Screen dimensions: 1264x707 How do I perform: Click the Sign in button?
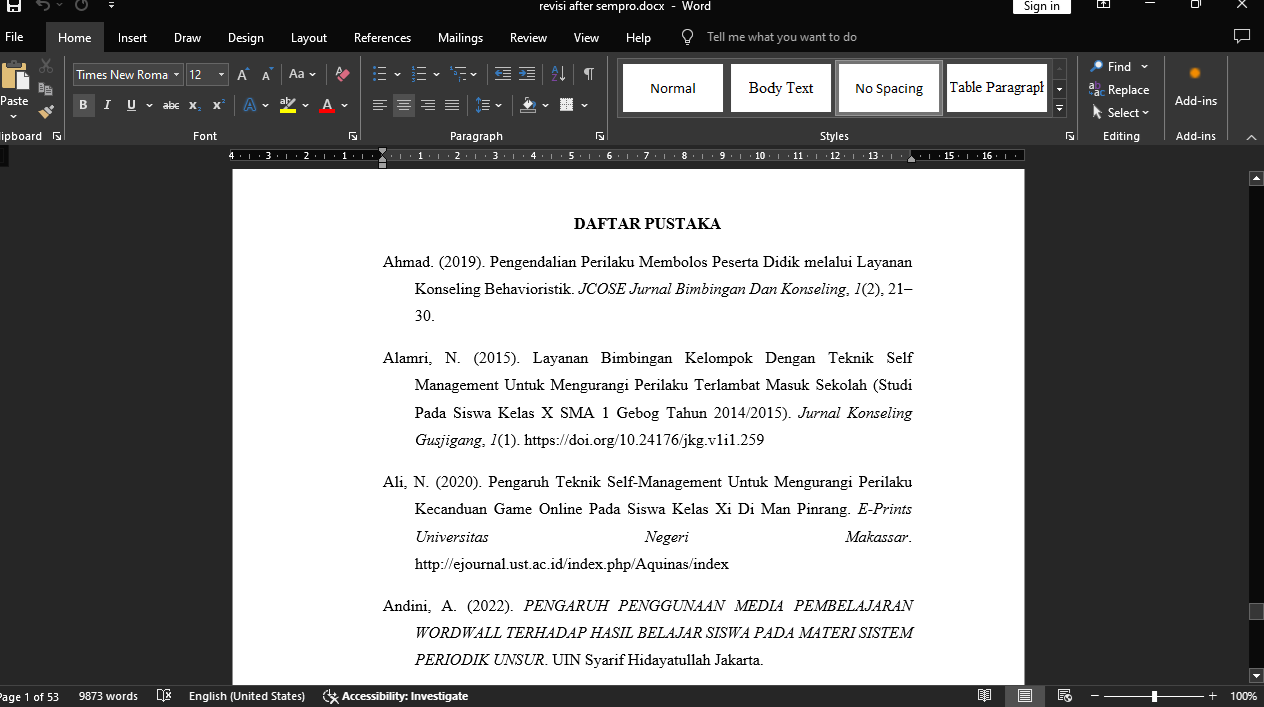(x=1041, y=6)
